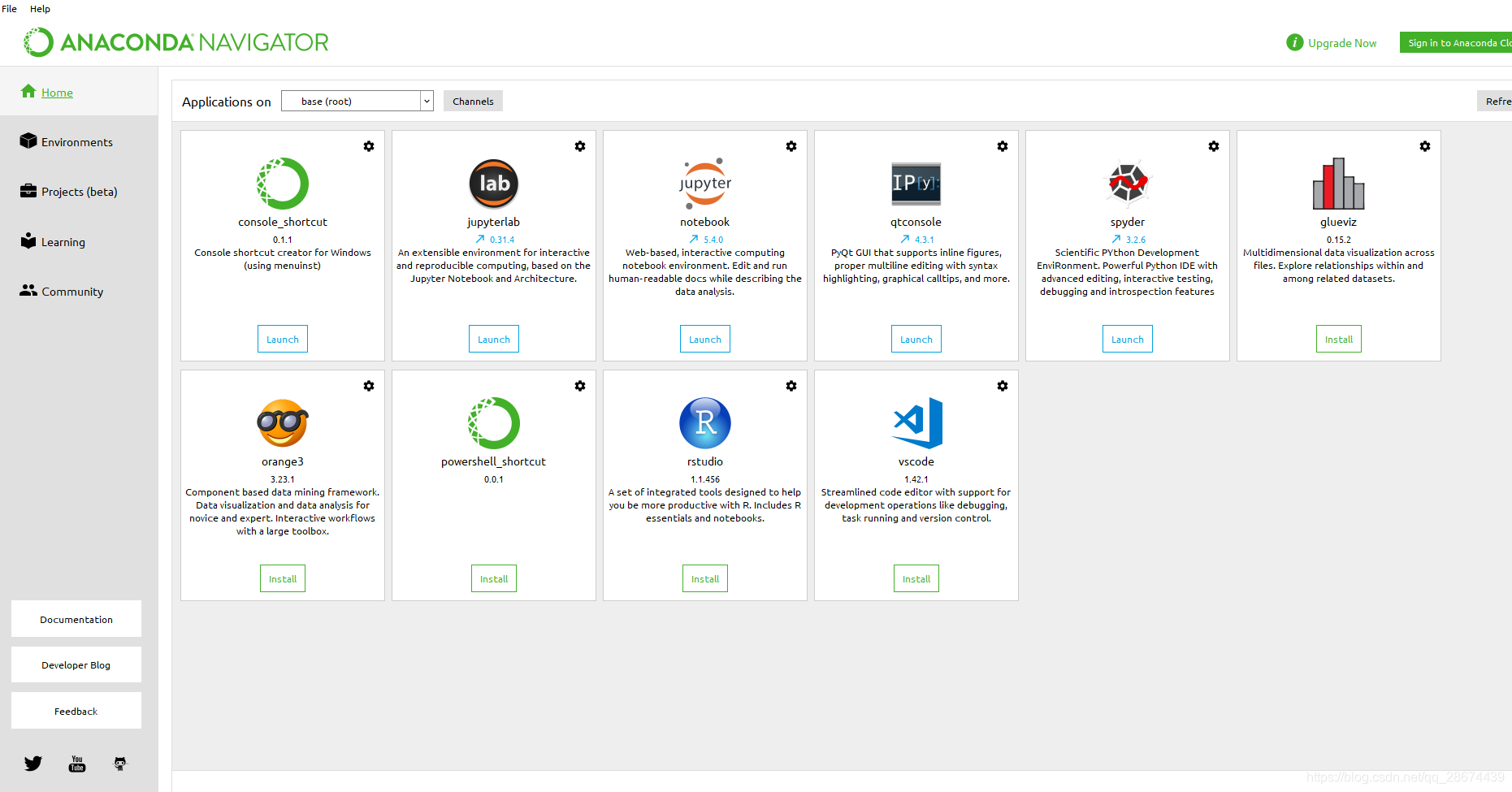The image size is (1512, 792).
Task: Click jupyterlab version 0.31.4 update arrow
Action: click(x=480, y=239)
